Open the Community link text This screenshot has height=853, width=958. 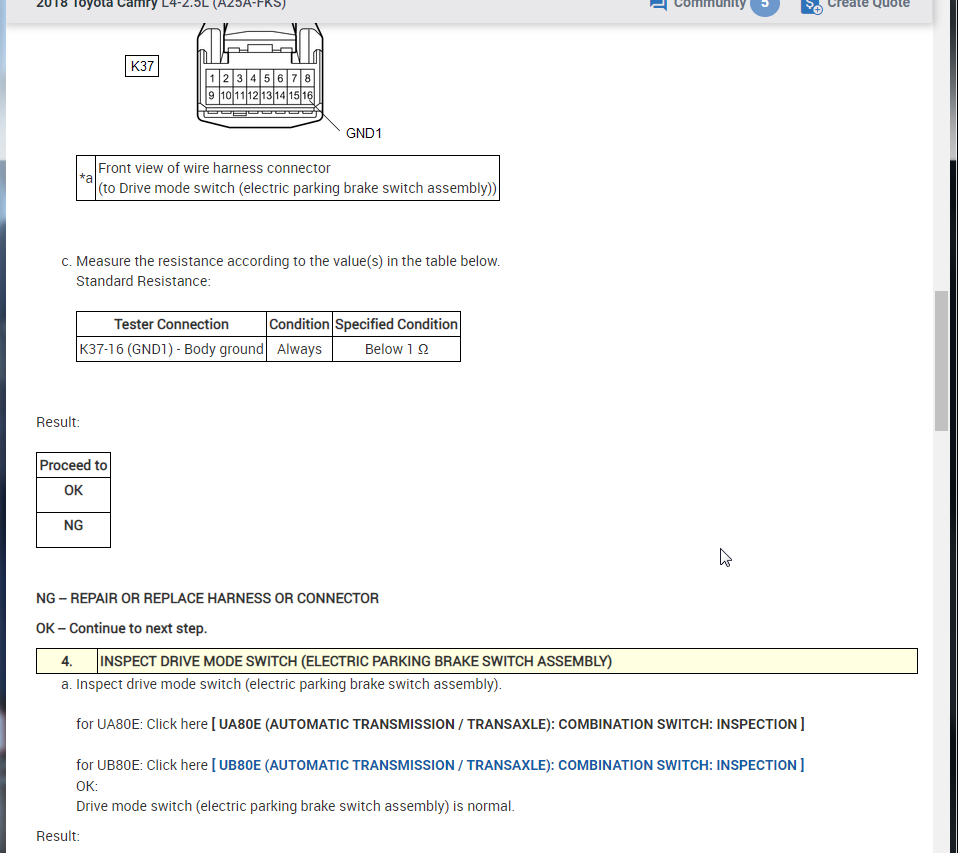(709, 4)
